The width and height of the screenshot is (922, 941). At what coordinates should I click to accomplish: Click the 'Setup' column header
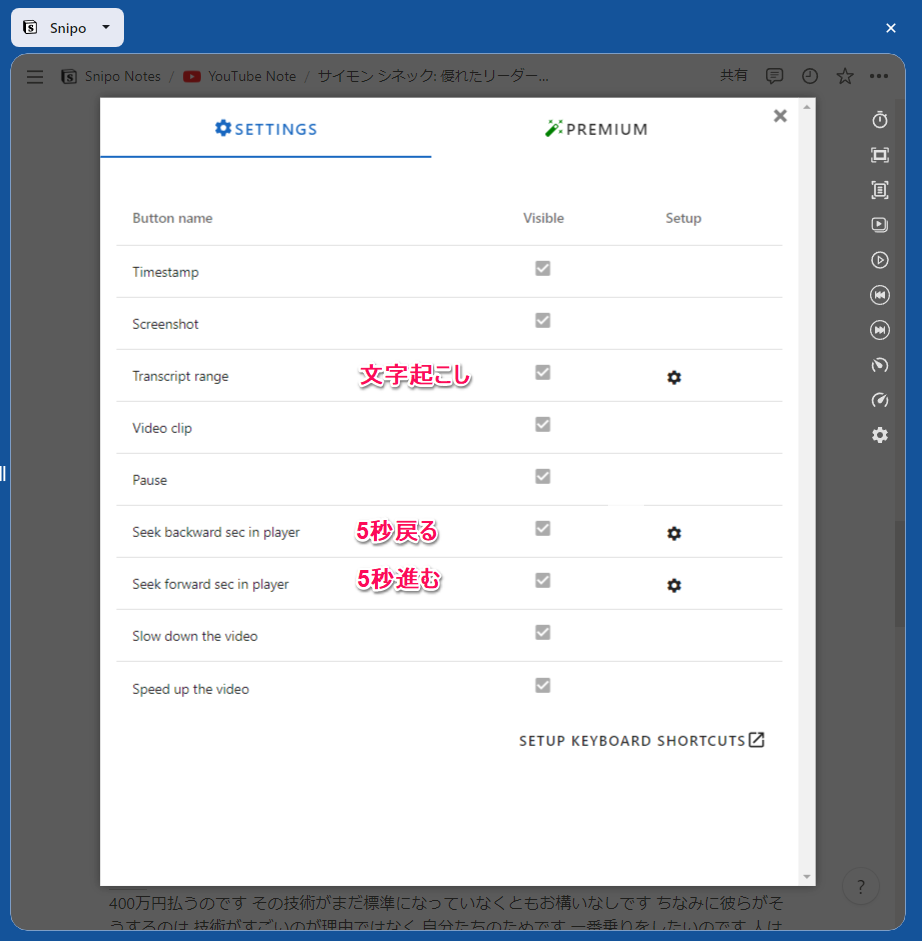point(683,218)
